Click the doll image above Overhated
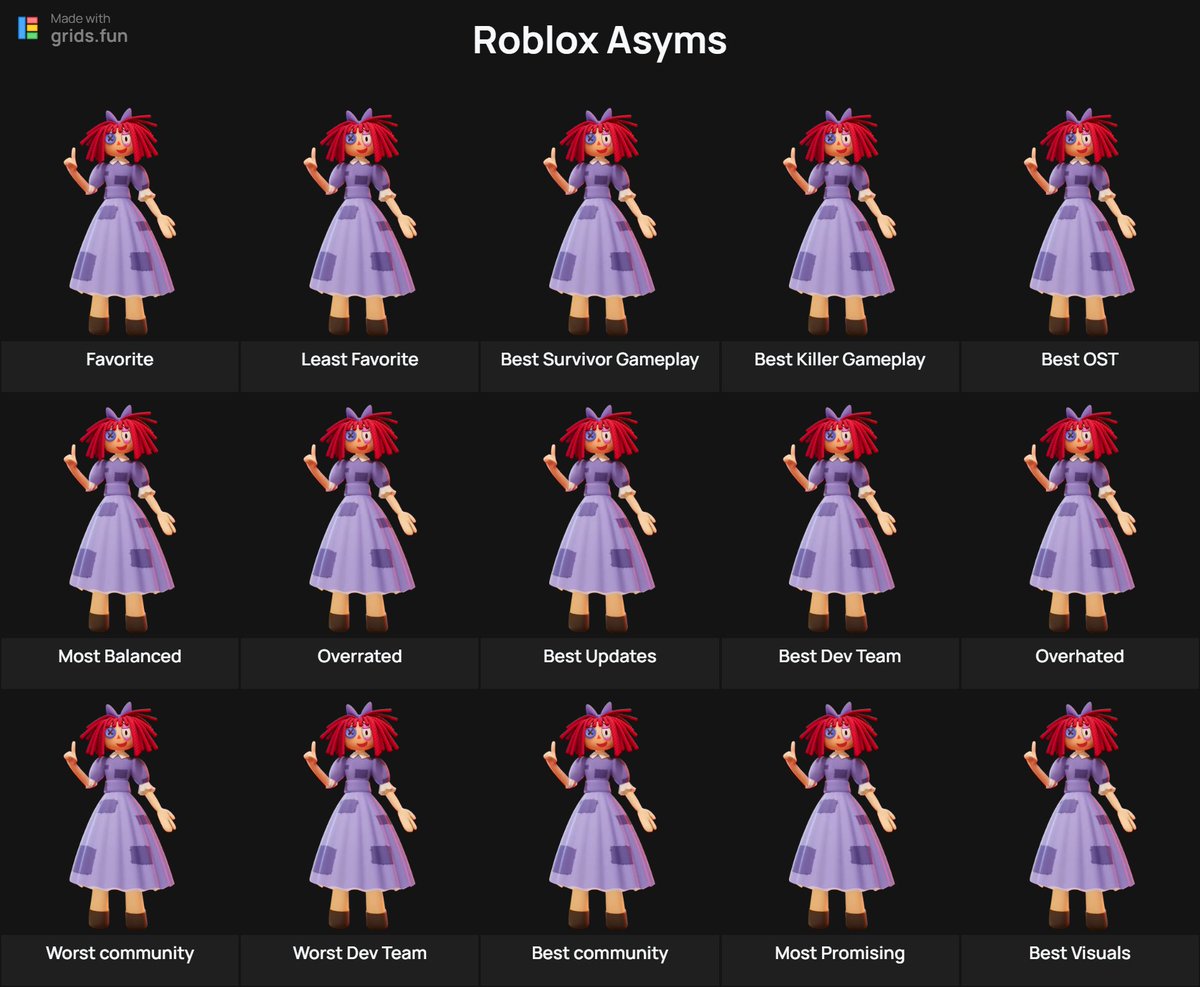Image resolution: width=1200 pixels, height=987 pixels. point(1080,519)
